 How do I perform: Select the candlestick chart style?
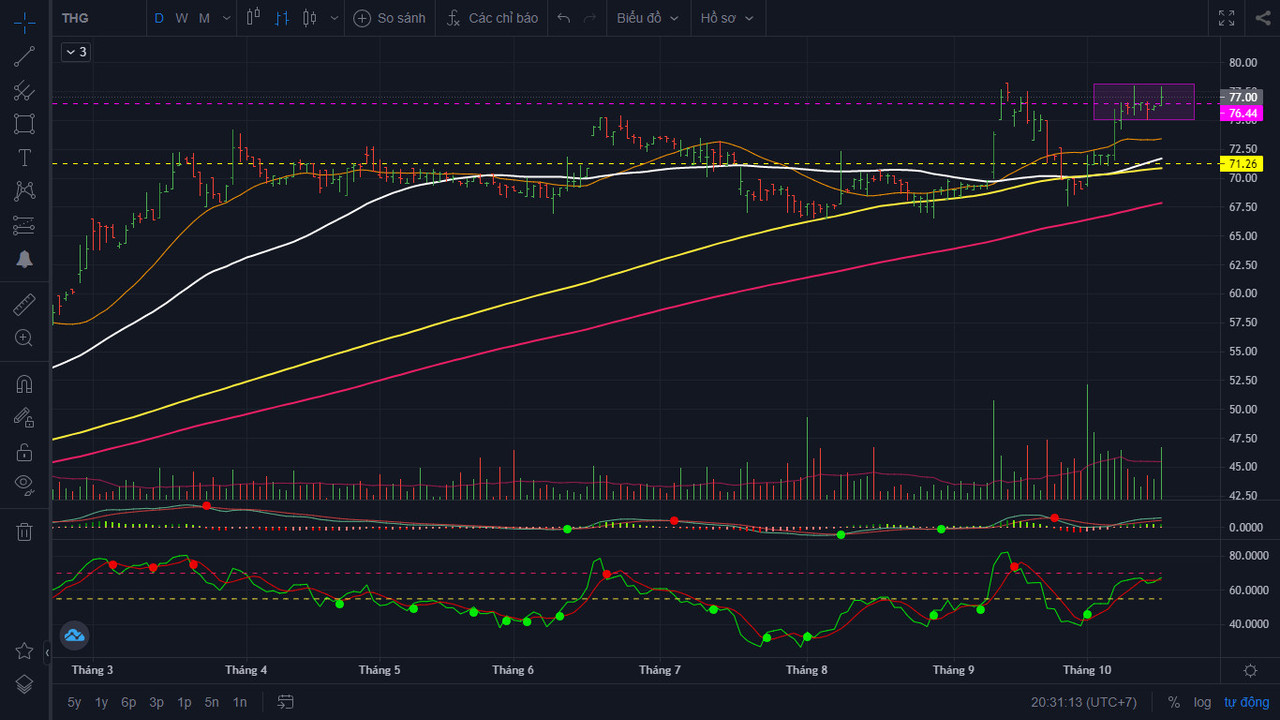(309, 17)
